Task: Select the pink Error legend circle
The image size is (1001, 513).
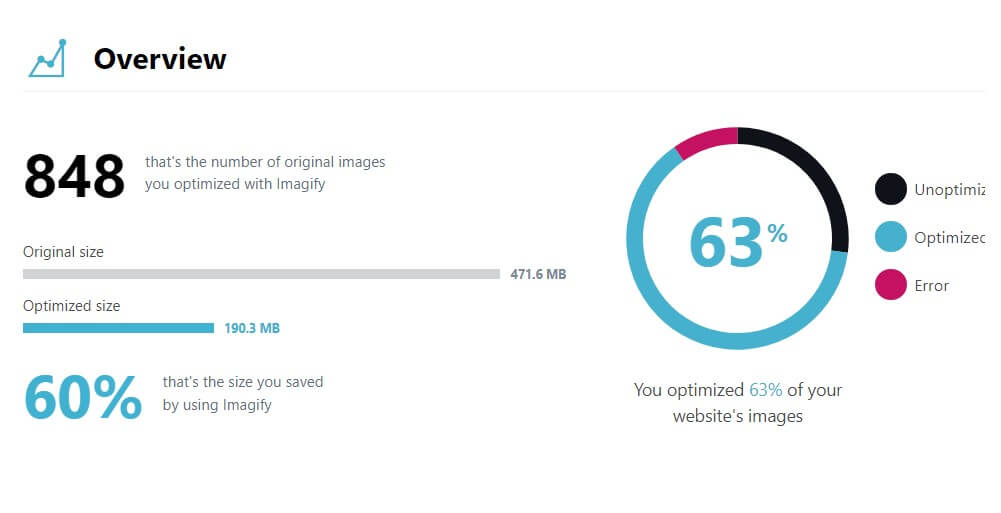Action: (891, 285)
